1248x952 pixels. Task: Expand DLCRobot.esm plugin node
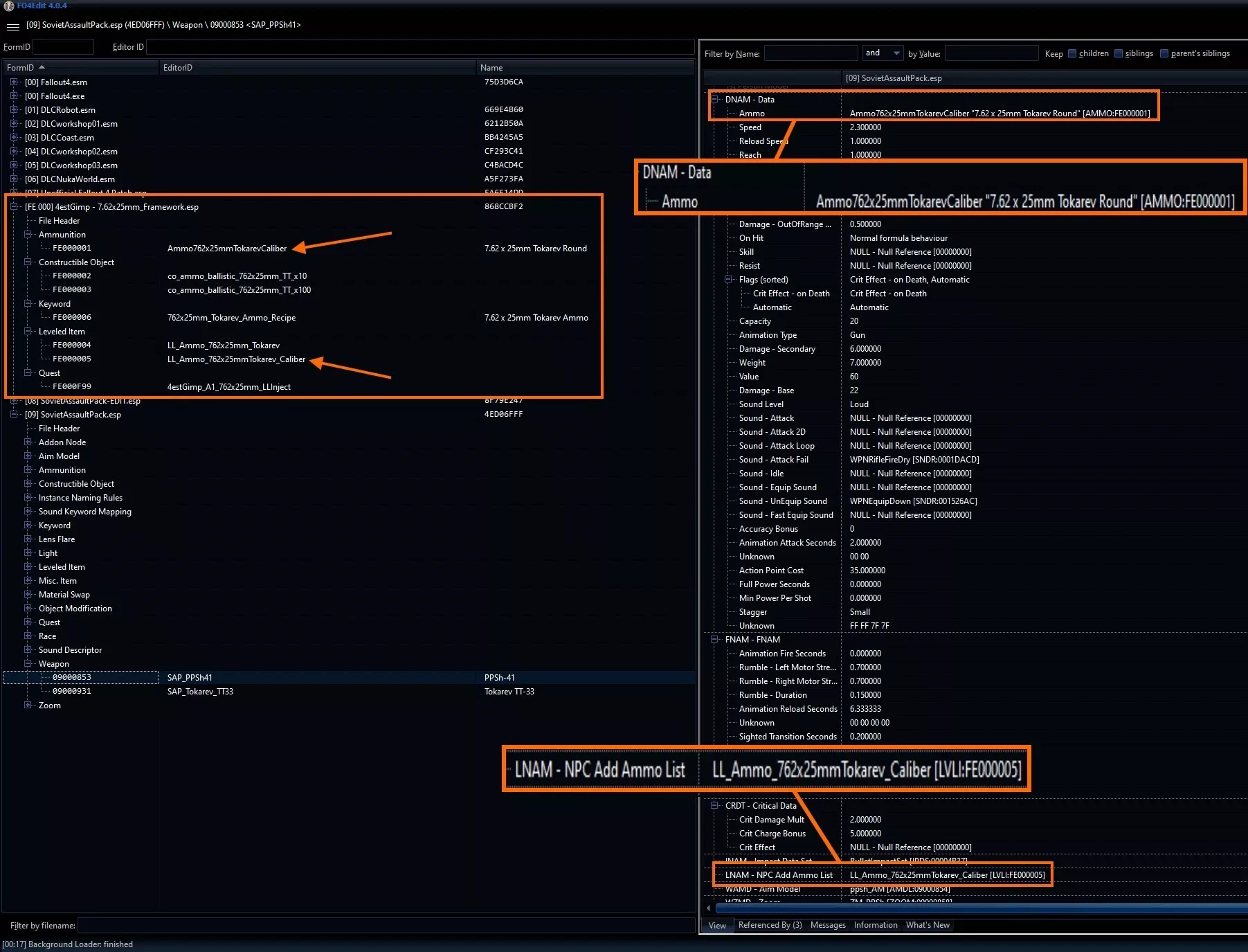[14, 109]
